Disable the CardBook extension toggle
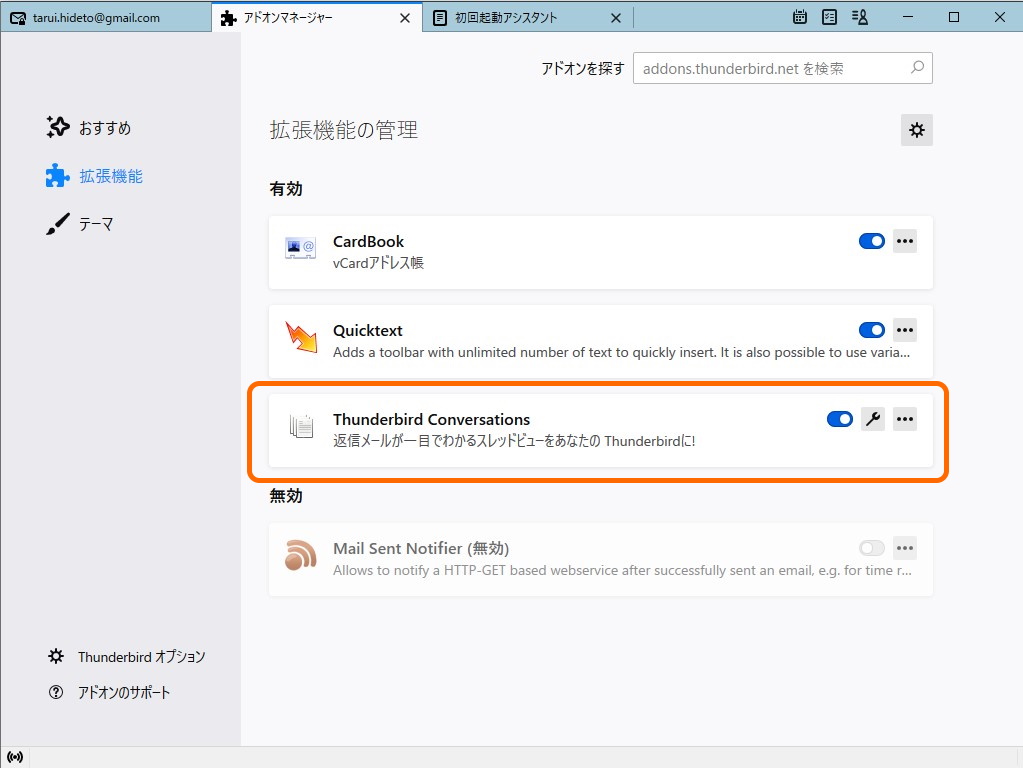Screen dimensions: 1023x768 tap(872, 241)
